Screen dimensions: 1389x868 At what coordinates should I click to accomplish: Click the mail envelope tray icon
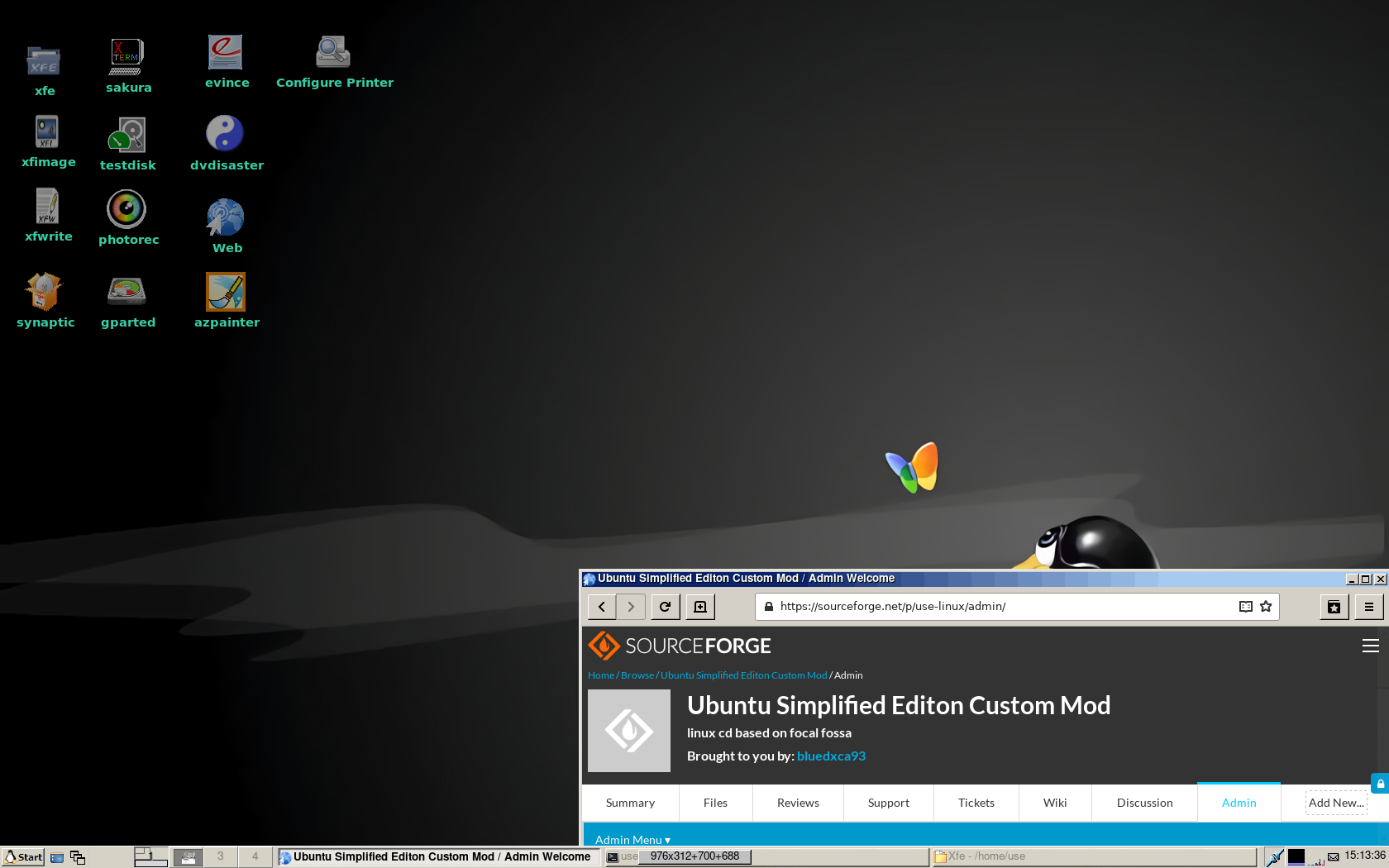1333,857
